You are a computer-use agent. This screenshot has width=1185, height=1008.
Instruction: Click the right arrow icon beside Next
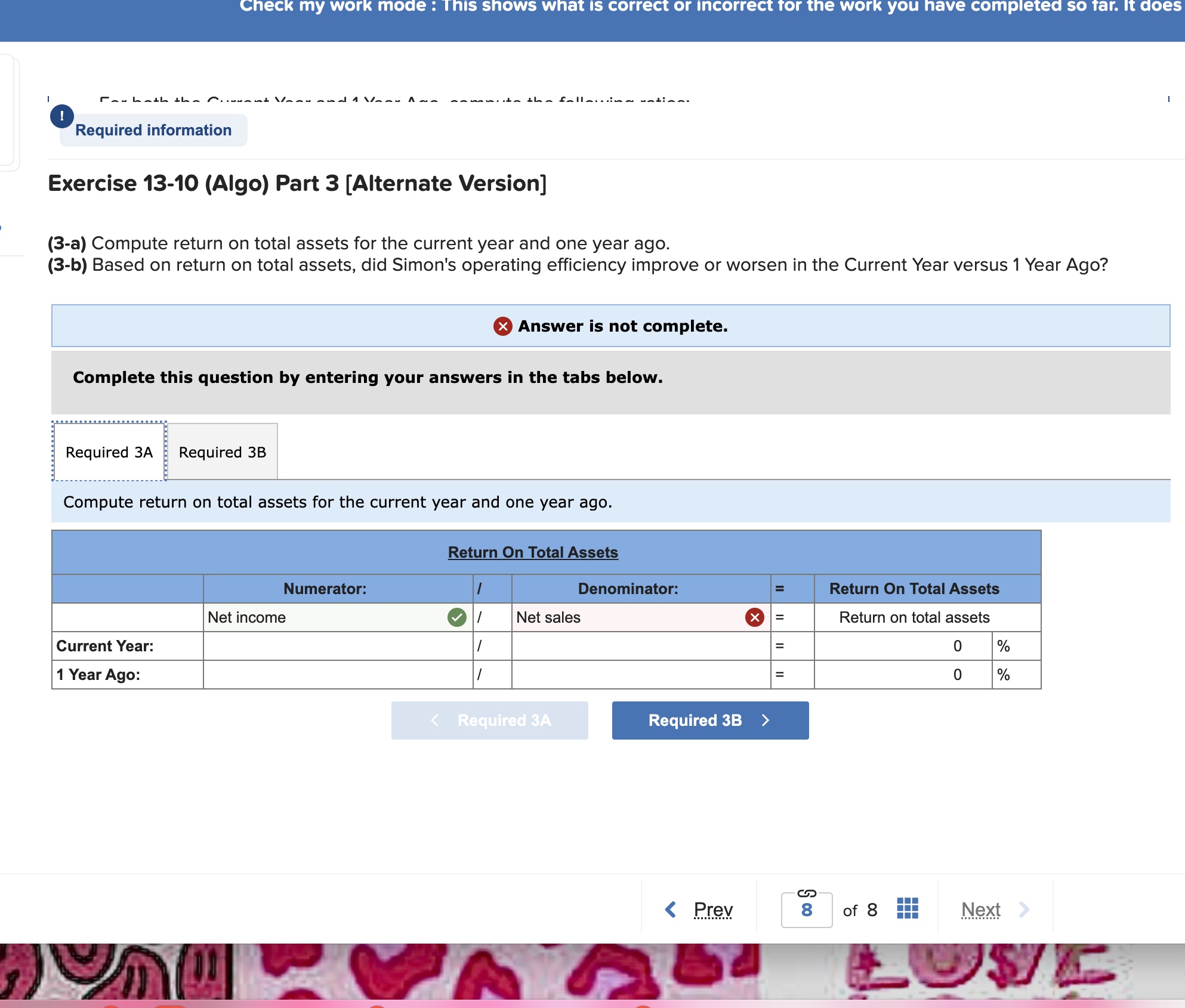coord(1024,909)
